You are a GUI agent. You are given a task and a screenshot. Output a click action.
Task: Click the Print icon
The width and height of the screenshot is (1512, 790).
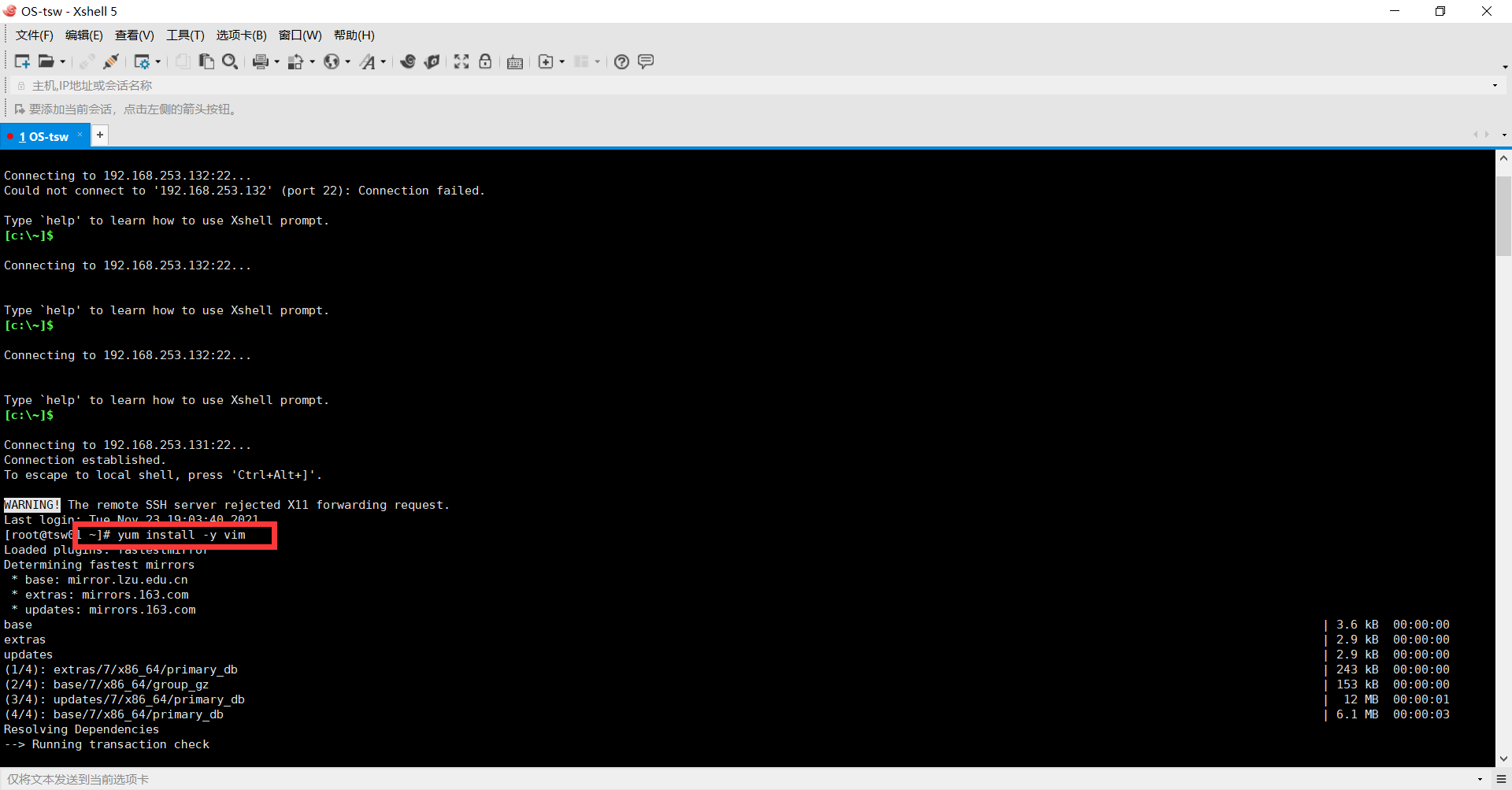[x=261, y=61]
